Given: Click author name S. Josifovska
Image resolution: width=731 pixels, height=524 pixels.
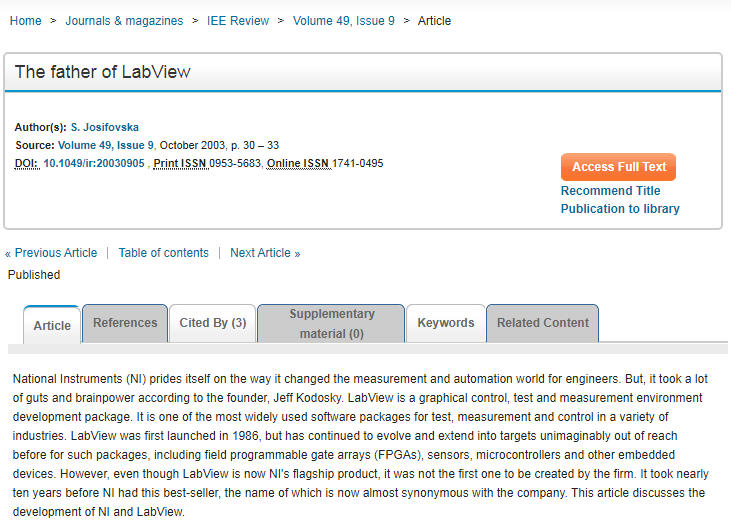Looking at the screenshot, I should click(x=104, y=127).
